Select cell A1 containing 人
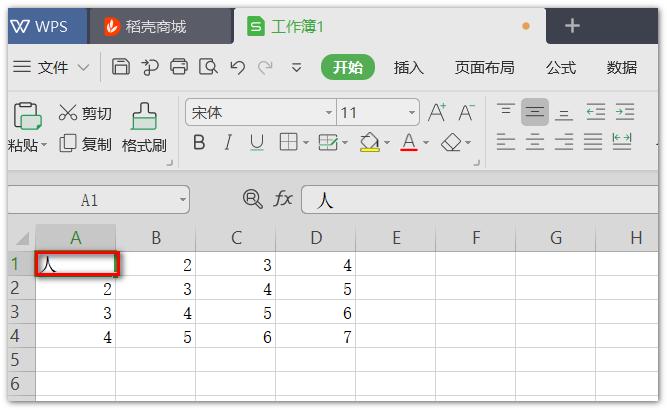The width and height of the screenshot is (667, 410). (77, 264)
